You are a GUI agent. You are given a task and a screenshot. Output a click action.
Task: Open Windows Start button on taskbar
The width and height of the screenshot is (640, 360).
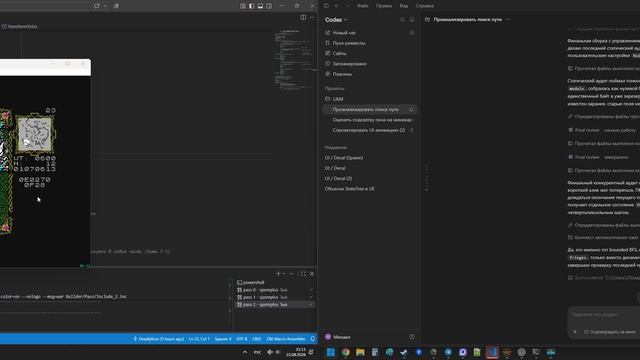click(x=331, y=352)
